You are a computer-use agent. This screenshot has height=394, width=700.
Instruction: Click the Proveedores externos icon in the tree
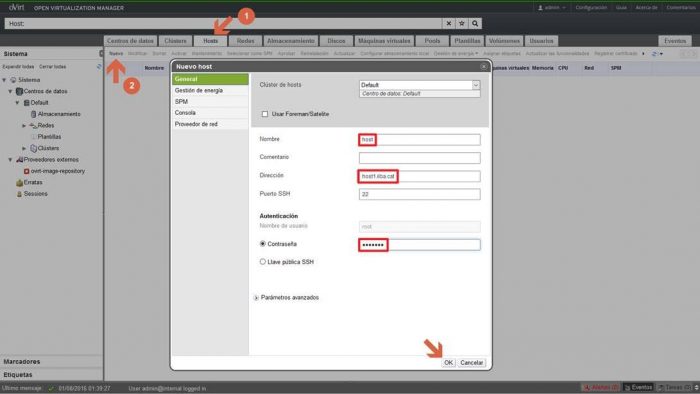pos(19,159)
